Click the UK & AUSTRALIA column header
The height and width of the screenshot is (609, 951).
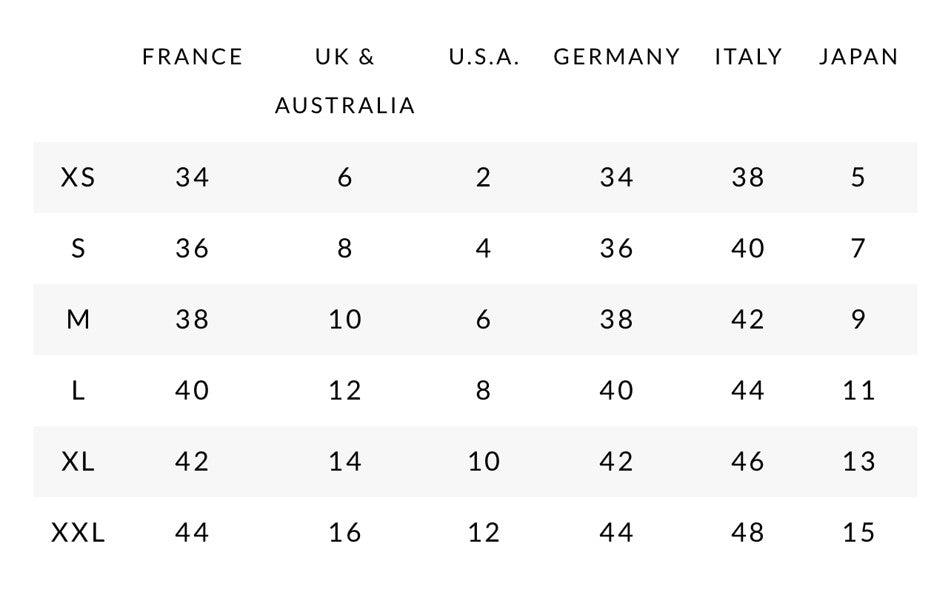pos(345,81)
